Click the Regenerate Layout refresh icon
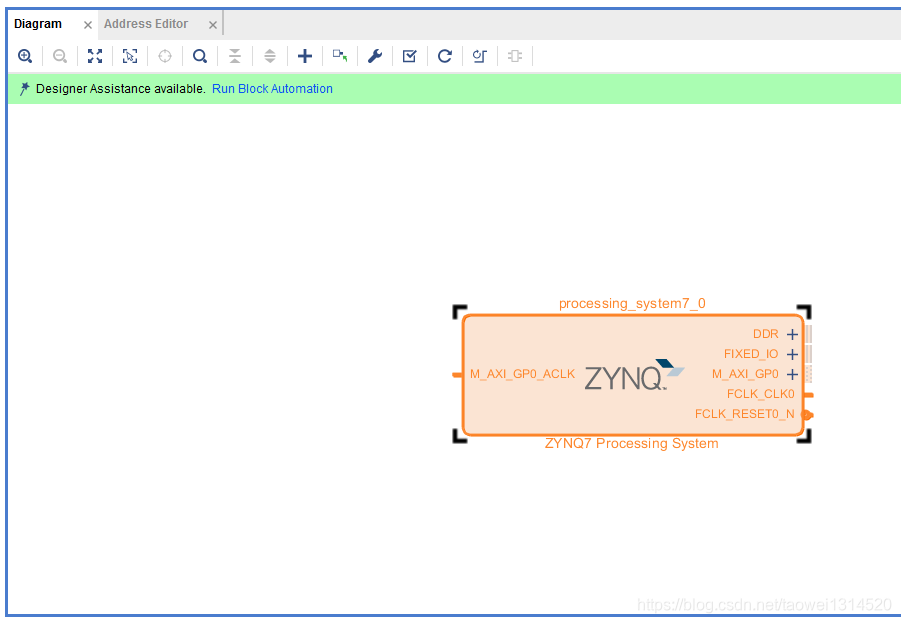Screen dimensions: 901x623 (x=445, y=56)
